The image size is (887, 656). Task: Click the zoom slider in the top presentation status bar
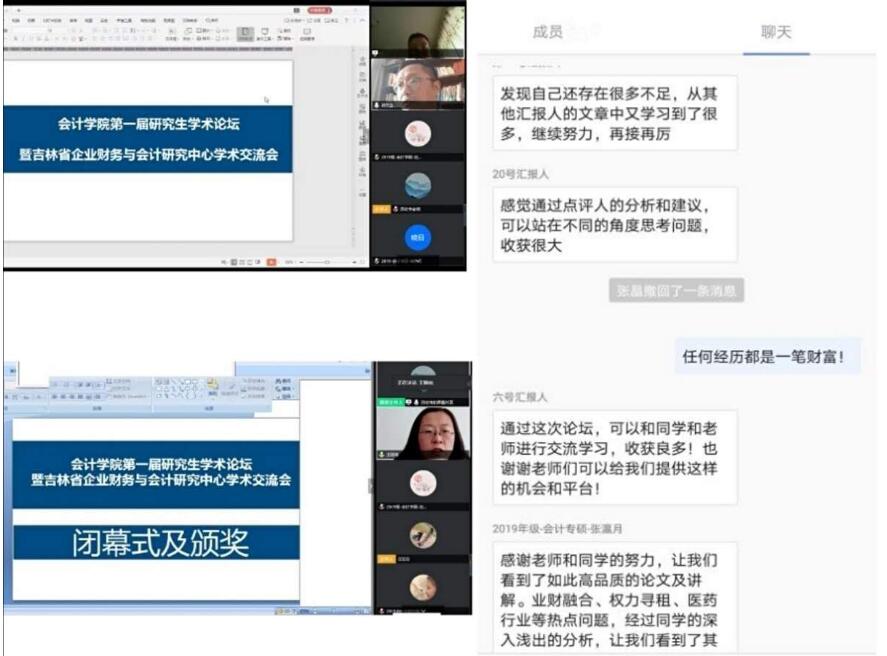318,261
